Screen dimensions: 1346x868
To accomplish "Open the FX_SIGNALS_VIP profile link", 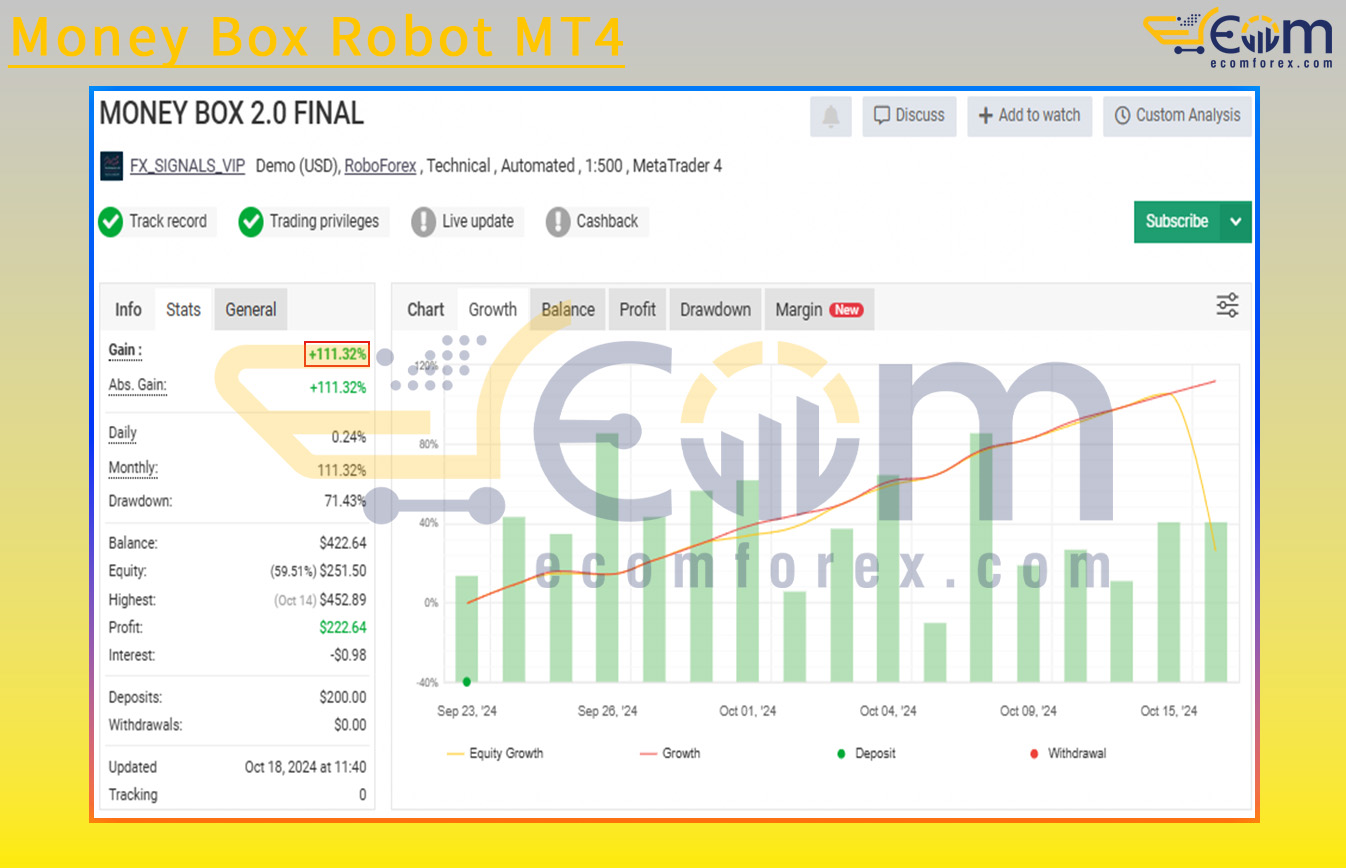I will 187,166.
